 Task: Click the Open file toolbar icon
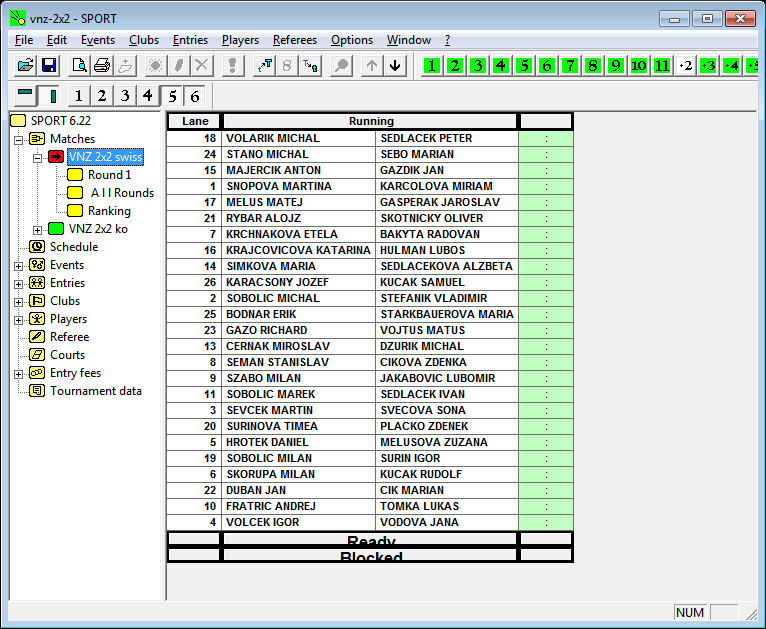tap(26, 66)
